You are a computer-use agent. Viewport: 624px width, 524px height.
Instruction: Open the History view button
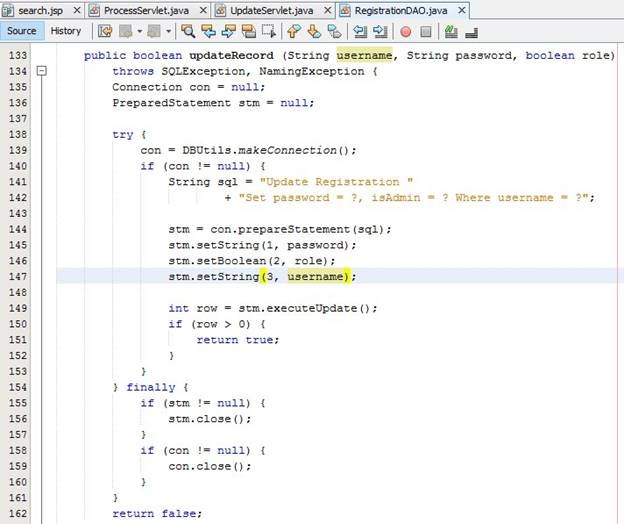[66, 31]
